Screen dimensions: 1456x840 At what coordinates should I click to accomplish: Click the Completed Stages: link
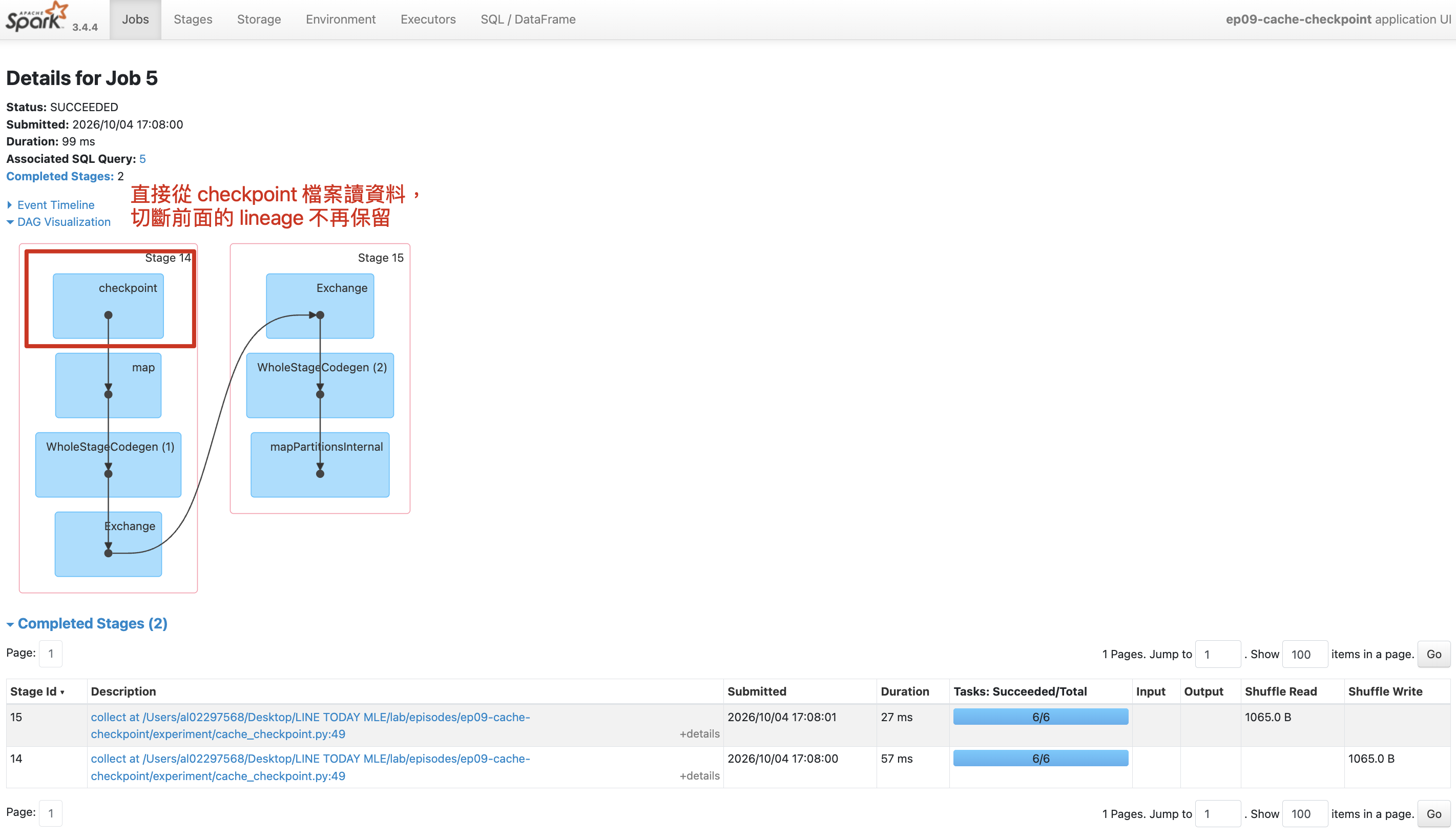pos(60,176)
